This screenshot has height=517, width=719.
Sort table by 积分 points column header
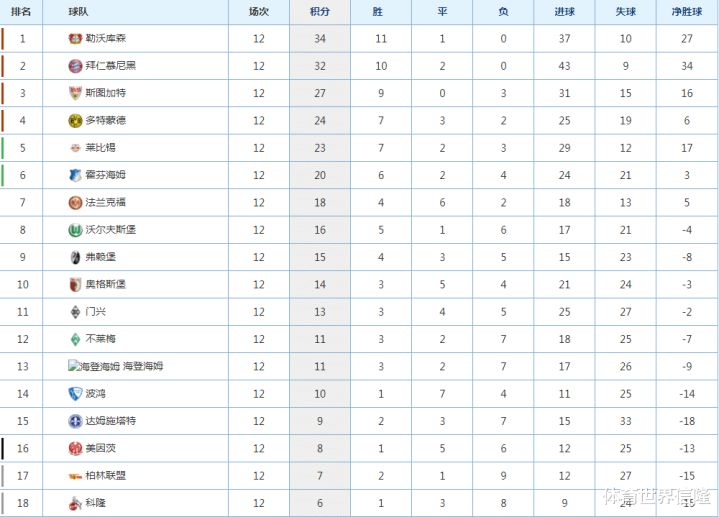coord(320,12)
